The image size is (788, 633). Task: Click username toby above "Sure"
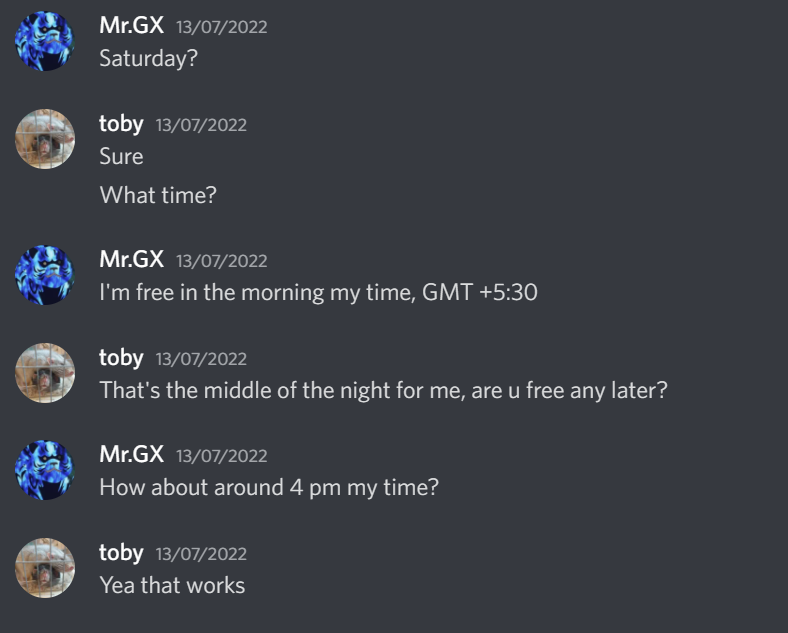click(x=121, y=124)
